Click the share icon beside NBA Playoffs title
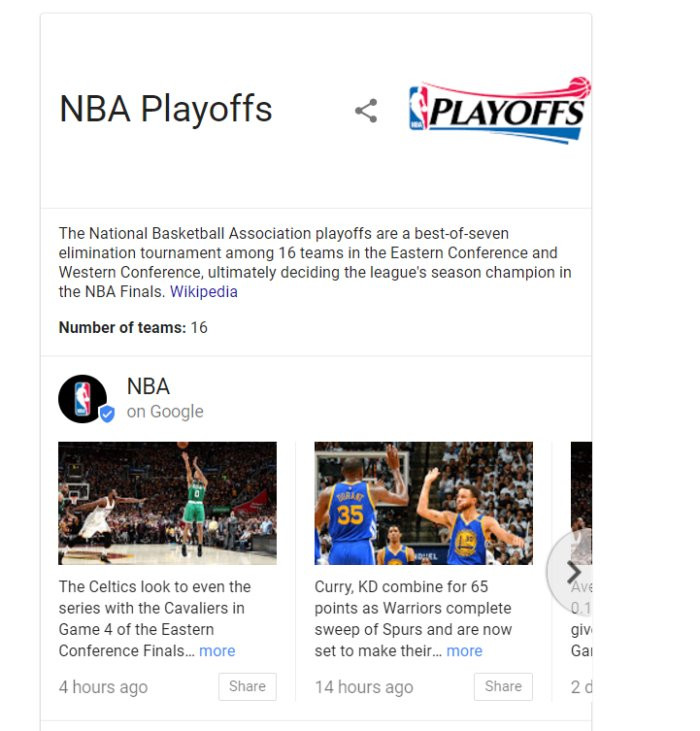700x731 pixels. pos(366,111)
